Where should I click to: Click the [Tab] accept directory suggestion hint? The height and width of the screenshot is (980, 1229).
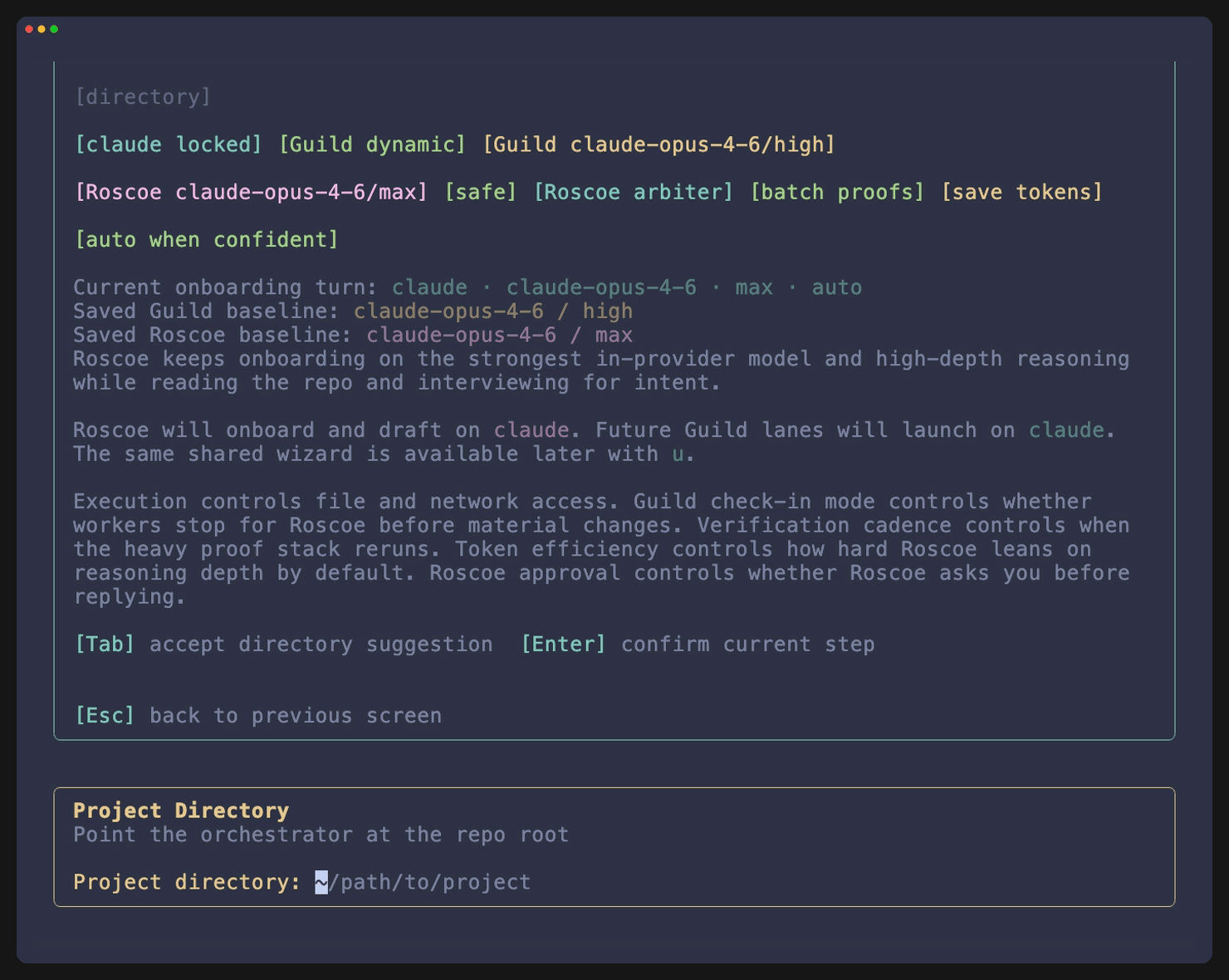pyautogui.click(x=283, y=644)
